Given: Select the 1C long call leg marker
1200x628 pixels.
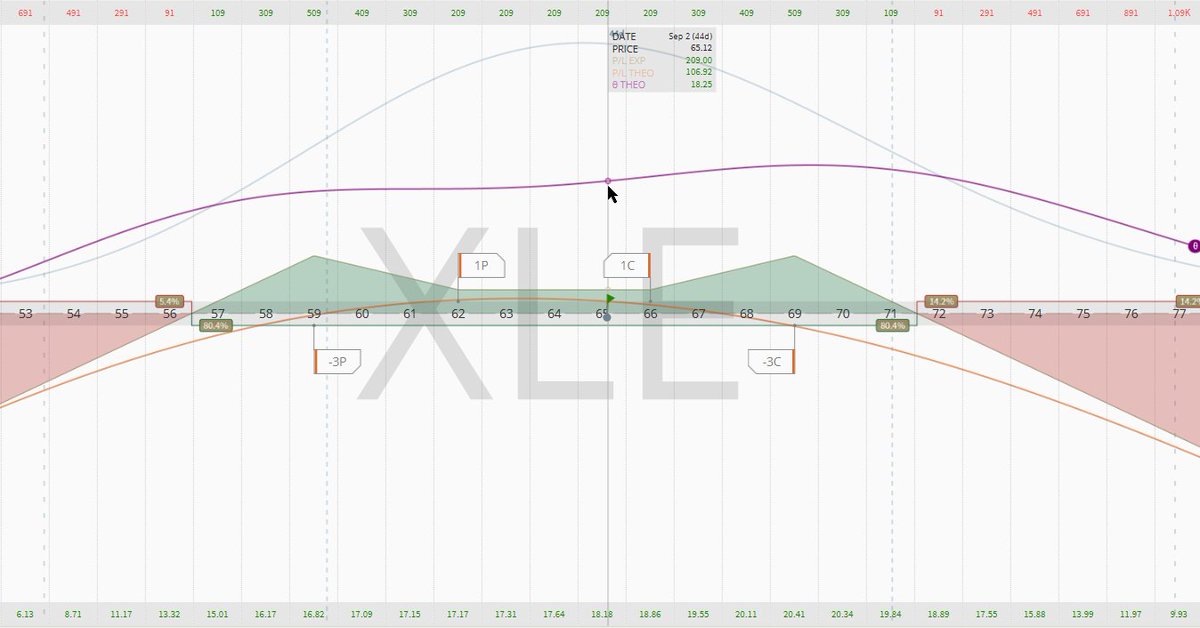Looking at the screenshot, I should point(627,265).
